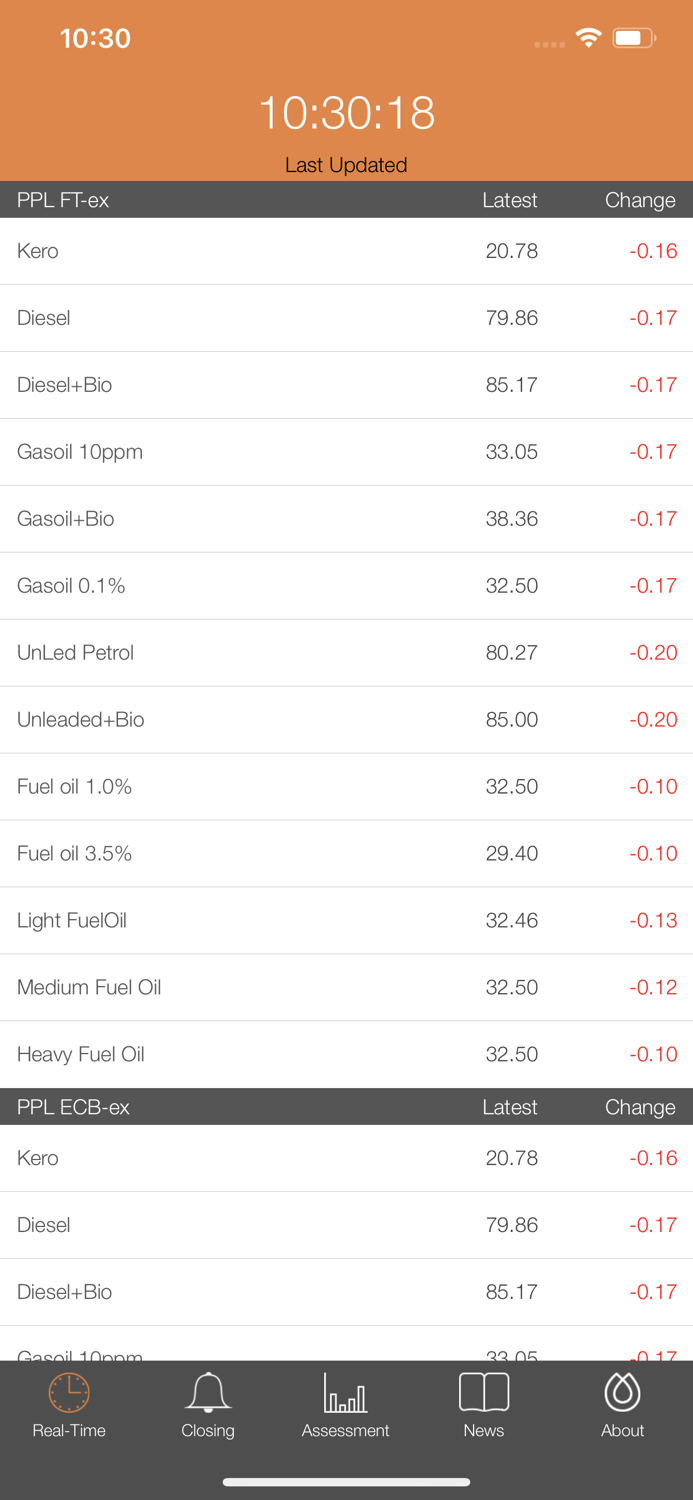Open the Assessment bar-chart icon
The height and width of the screenshot is (1500, 693).
tap(346, 1392)
